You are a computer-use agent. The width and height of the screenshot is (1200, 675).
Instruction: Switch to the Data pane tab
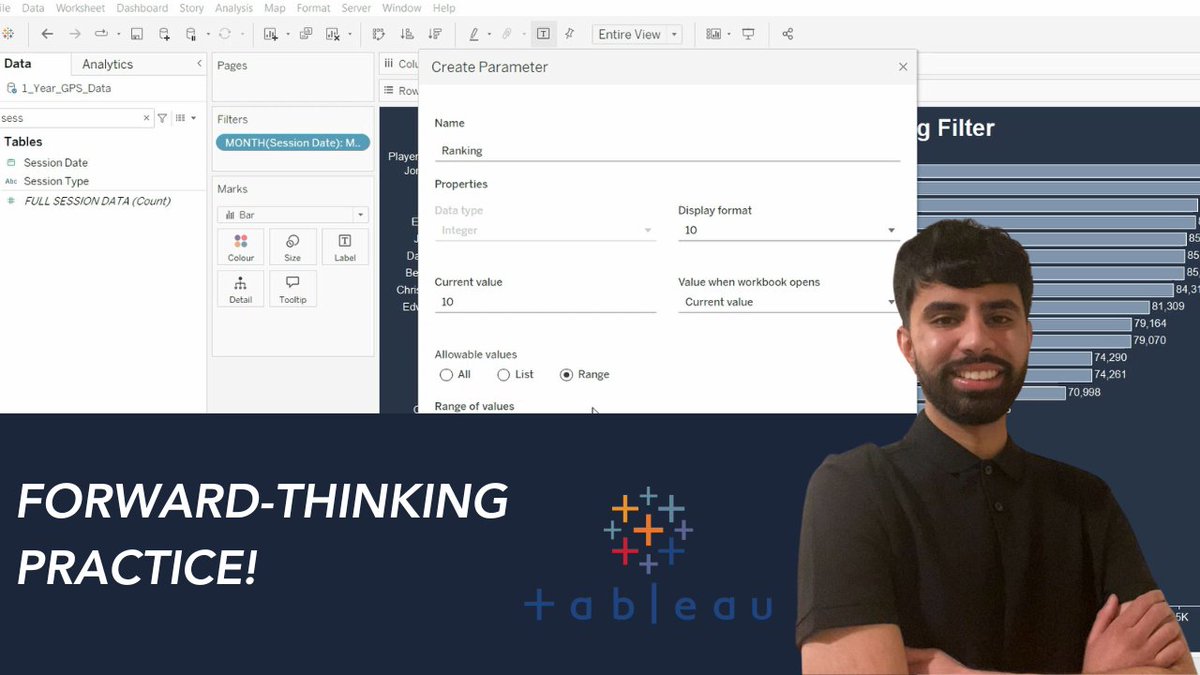17,64
